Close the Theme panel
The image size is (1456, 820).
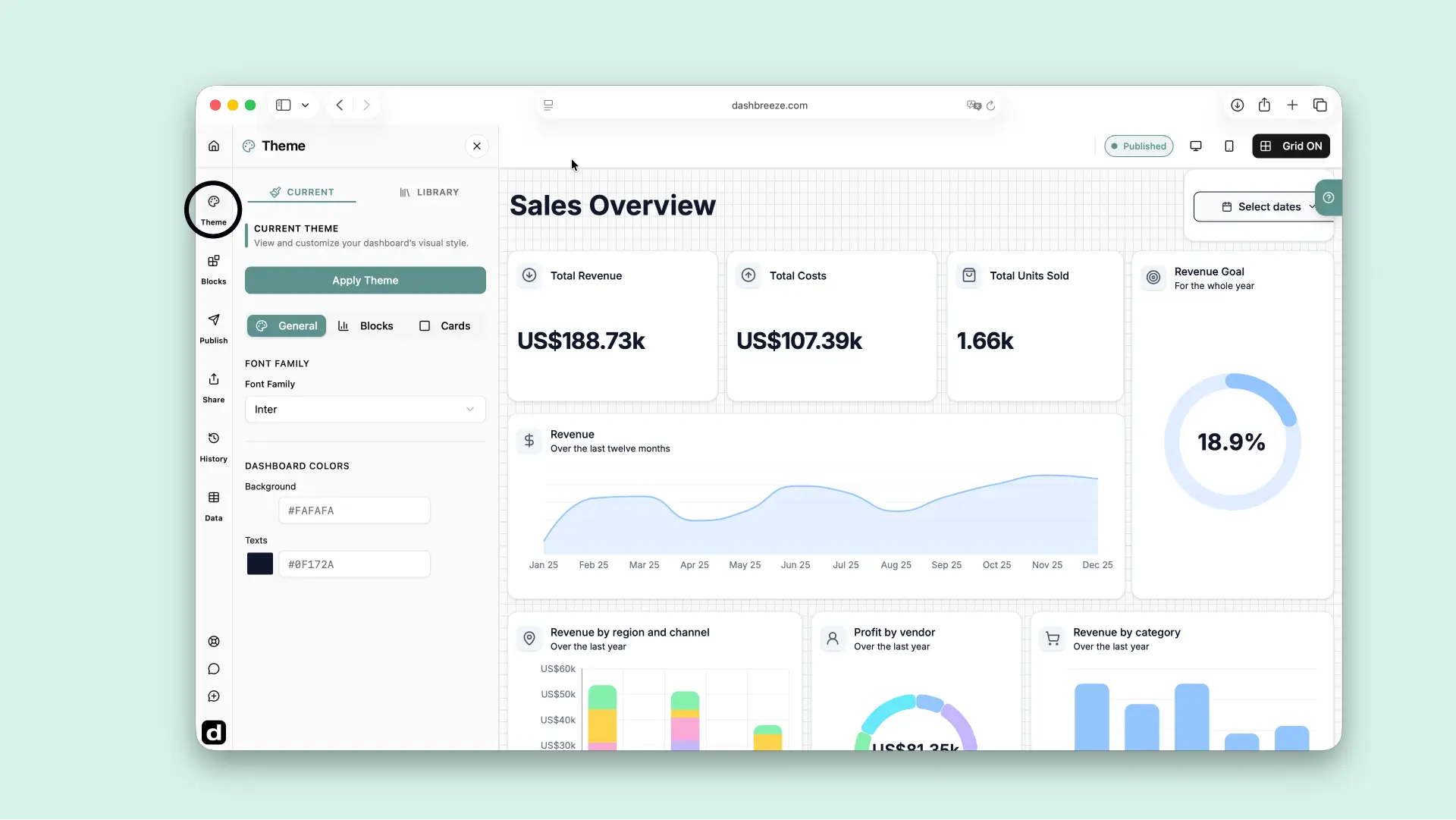coord(477,146)
